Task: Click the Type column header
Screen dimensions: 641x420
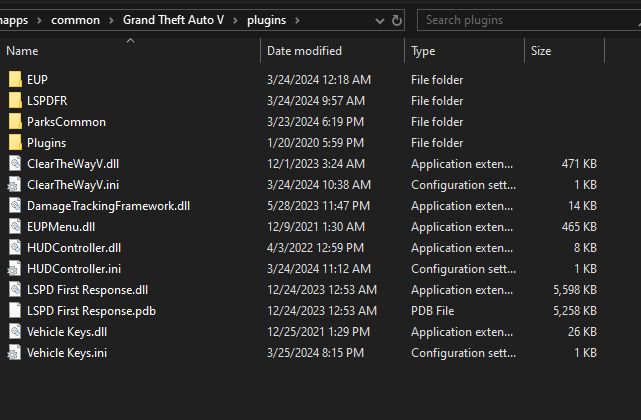Action: 423,51
